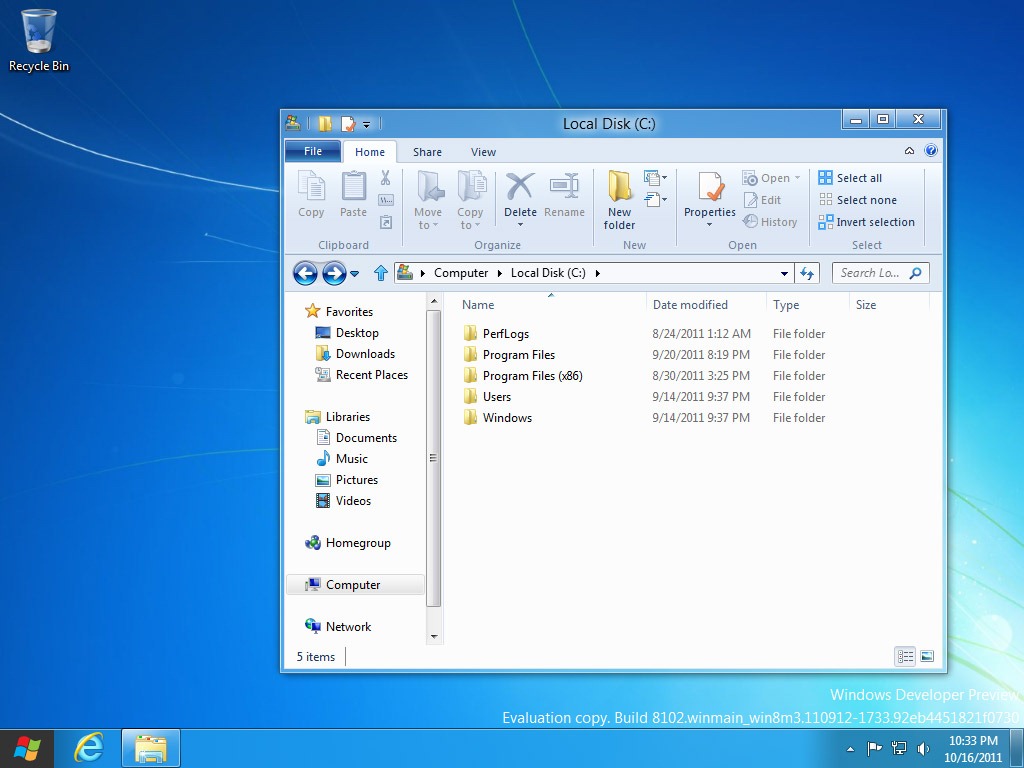Minimize the ribbon with the chevron
The image size is (1024, 768).
point(909,152)
